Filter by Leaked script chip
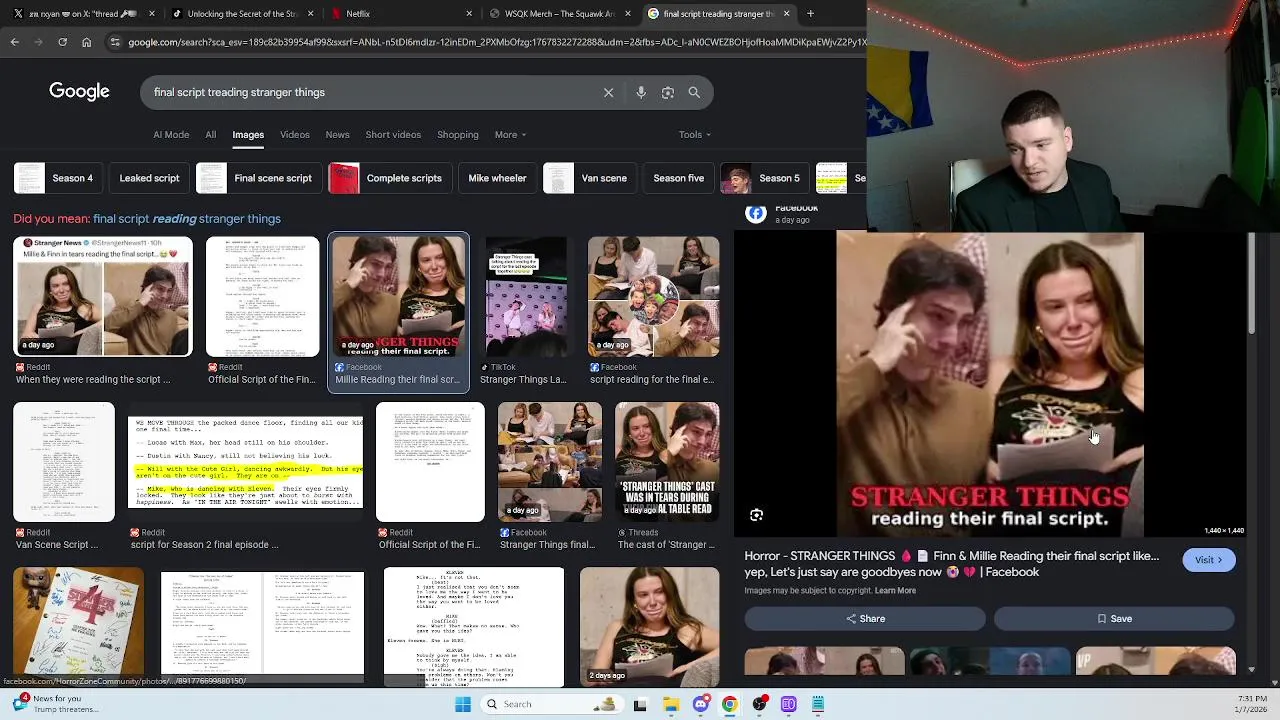Image resolution: width=1280 pixels, height=720 pixels. (149, 178)
